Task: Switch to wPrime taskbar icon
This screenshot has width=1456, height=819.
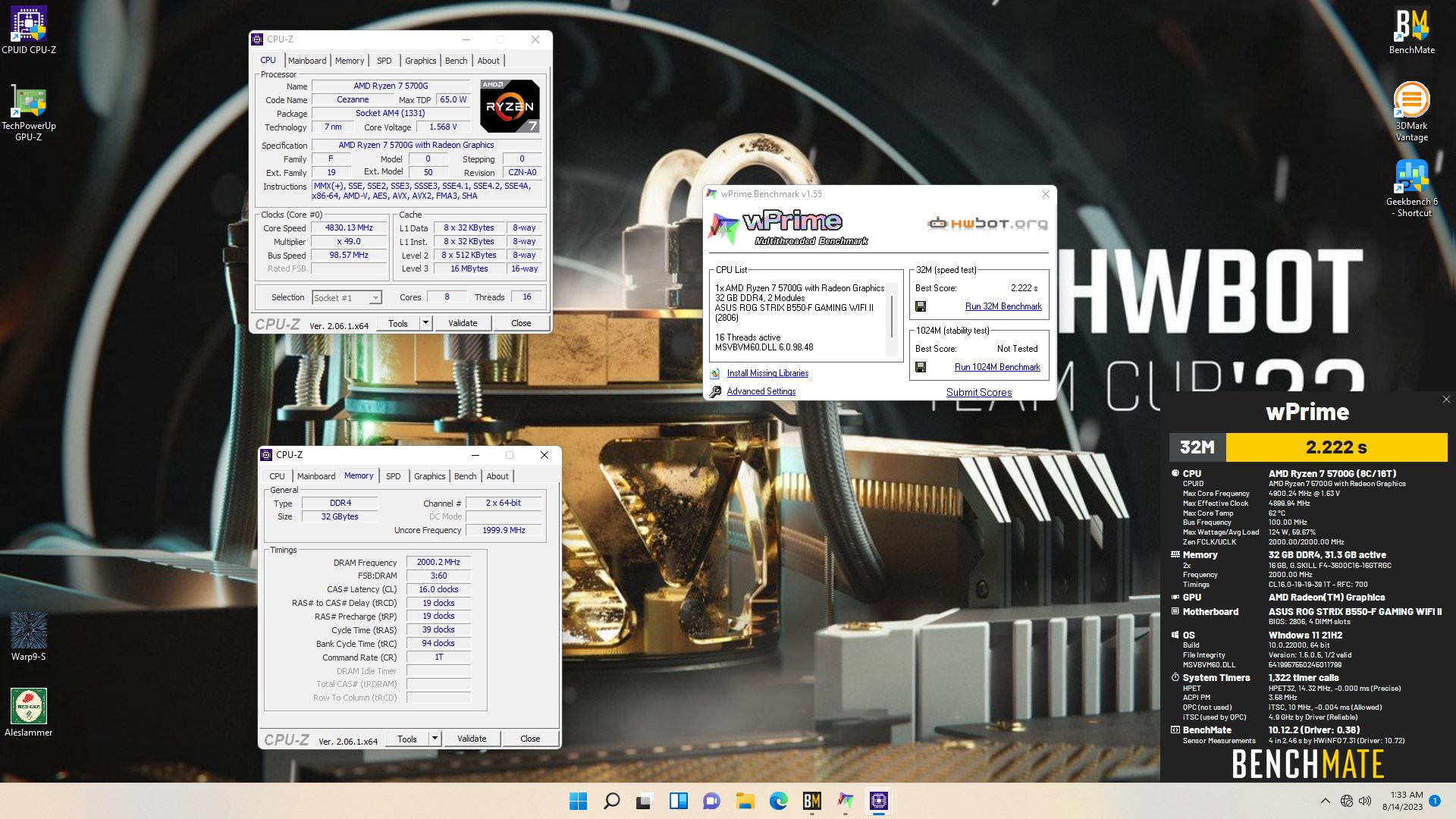Action: pos(845,801)
